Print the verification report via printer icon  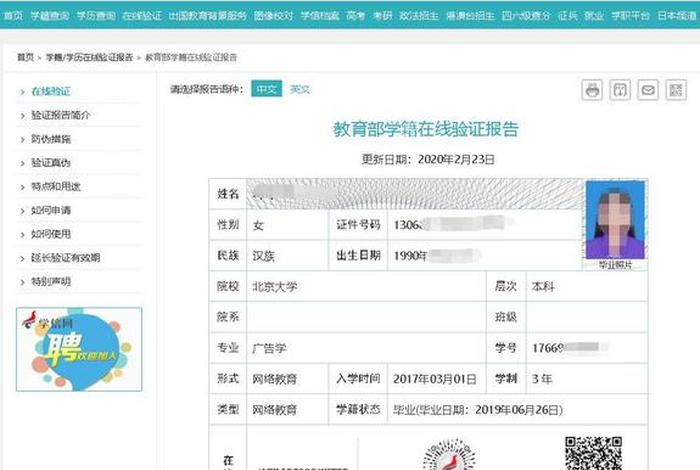592,90
